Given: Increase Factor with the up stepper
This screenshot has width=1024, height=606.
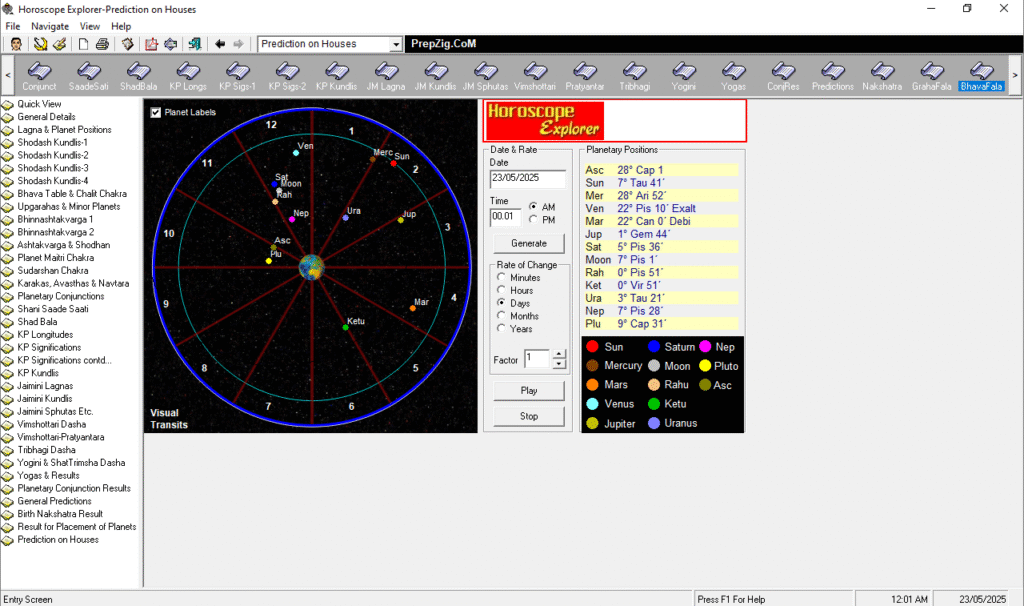Looking at the screenshot, I should click(x=558, y=353).
